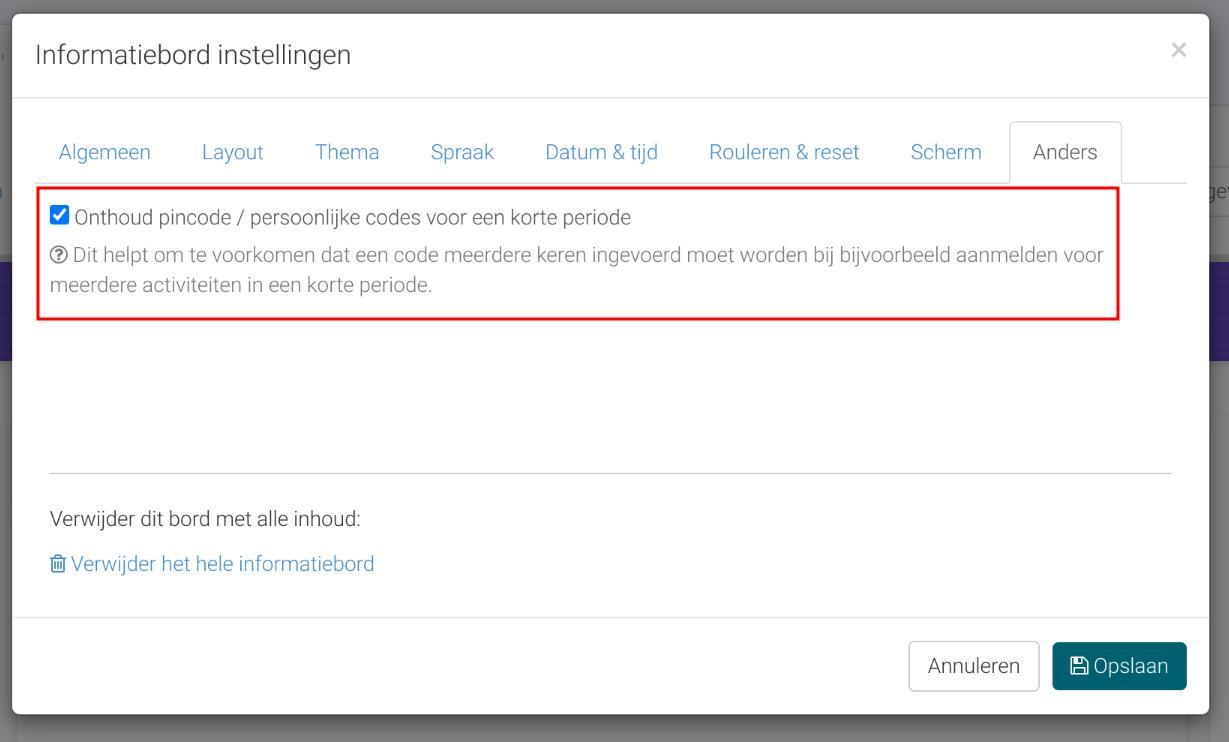
Task: Open the Layout tab
Action: (x=233, y=152)
